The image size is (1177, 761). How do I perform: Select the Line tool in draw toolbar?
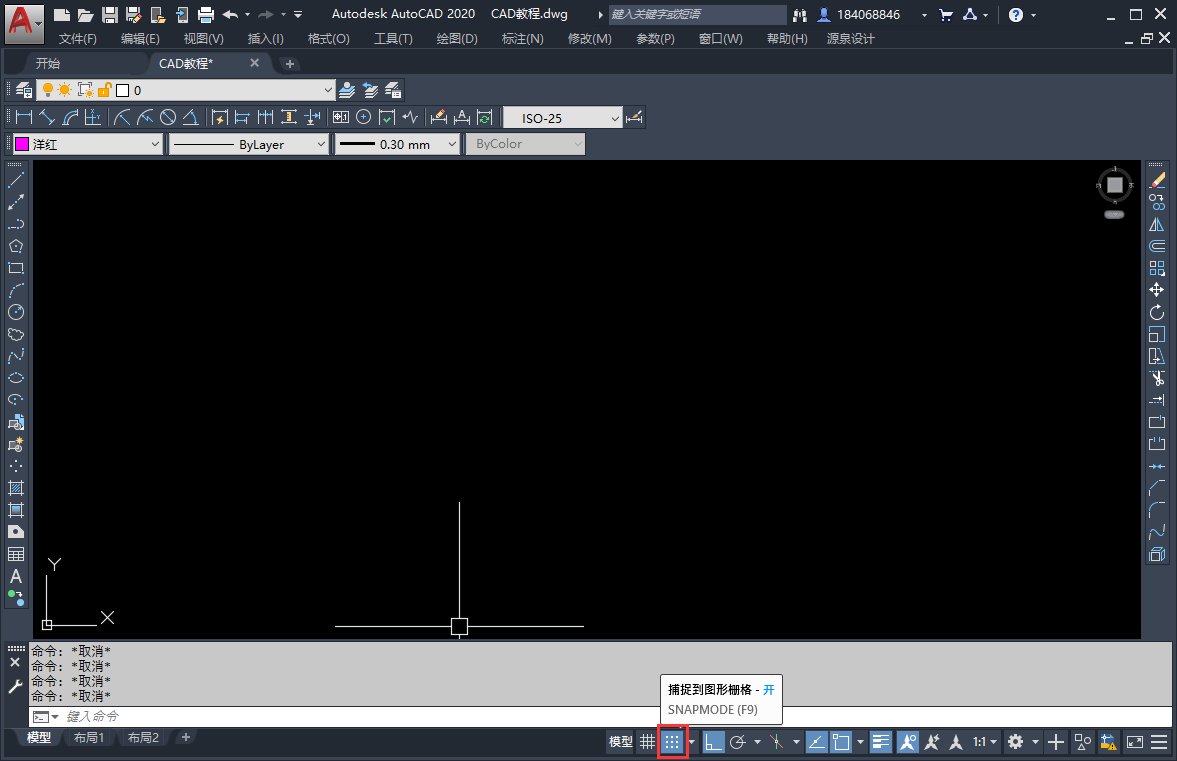15,179
